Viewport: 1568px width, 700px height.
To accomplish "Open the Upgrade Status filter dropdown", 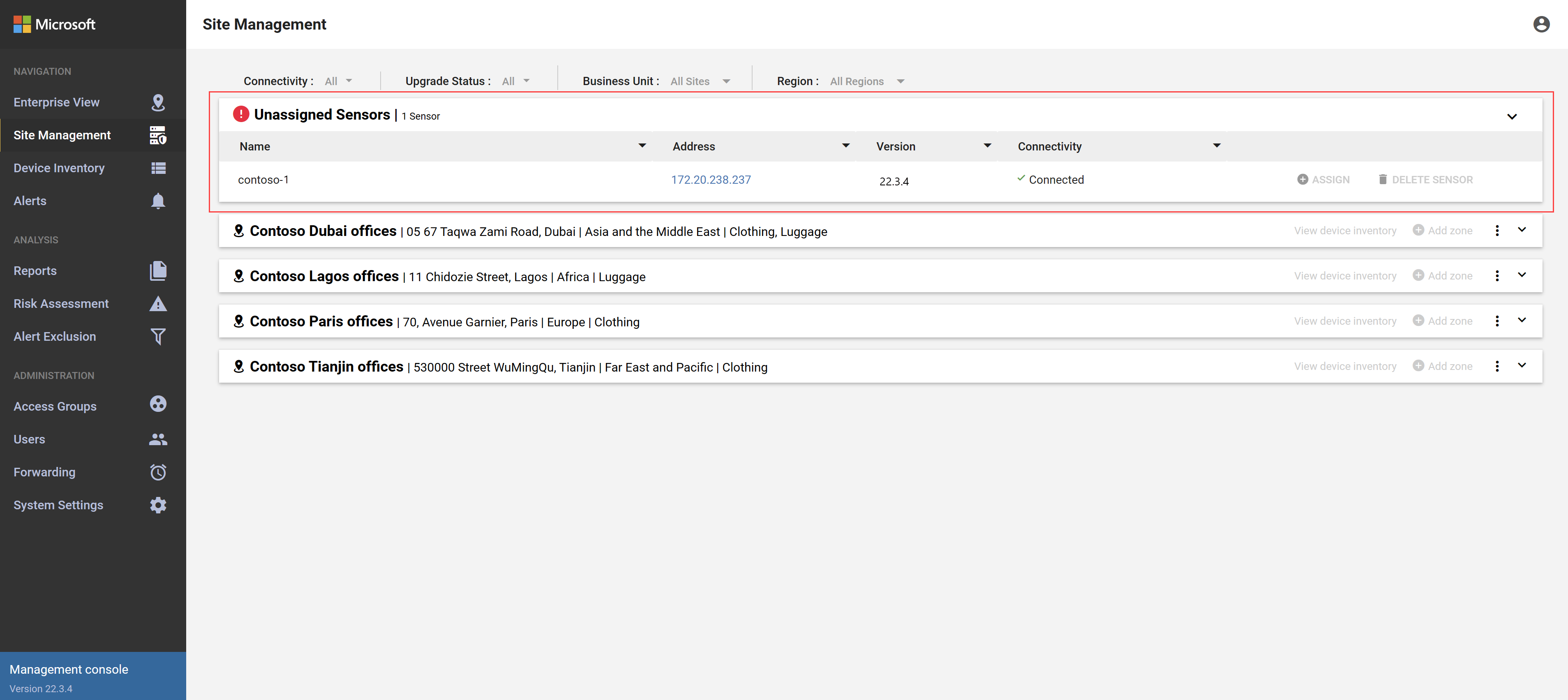I will click(515, 81).
